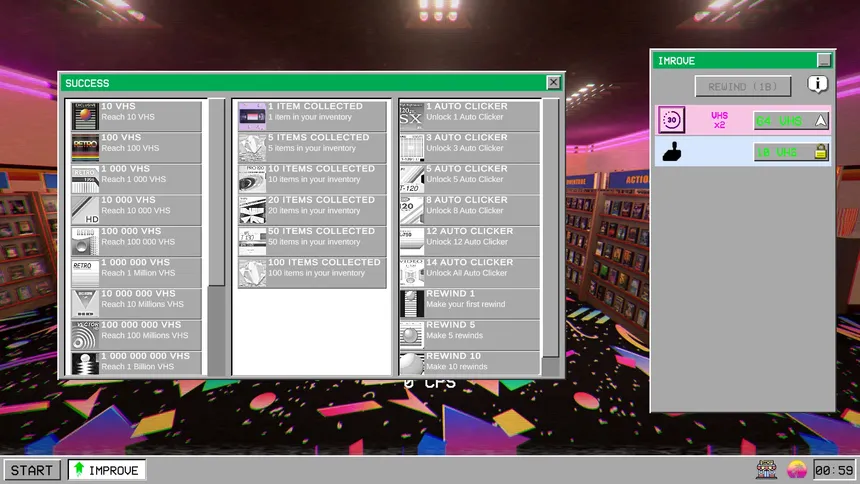
Task: Click the 10 Items Collected icon
Action: [252, 178]
